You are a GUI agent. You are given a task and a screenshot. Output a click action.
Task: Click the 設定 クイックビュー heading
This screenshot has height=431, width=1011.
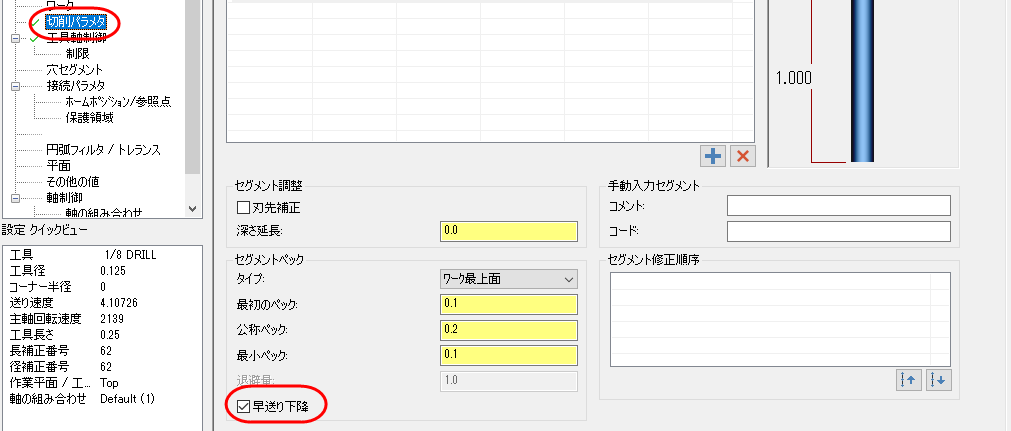point(44,230)
